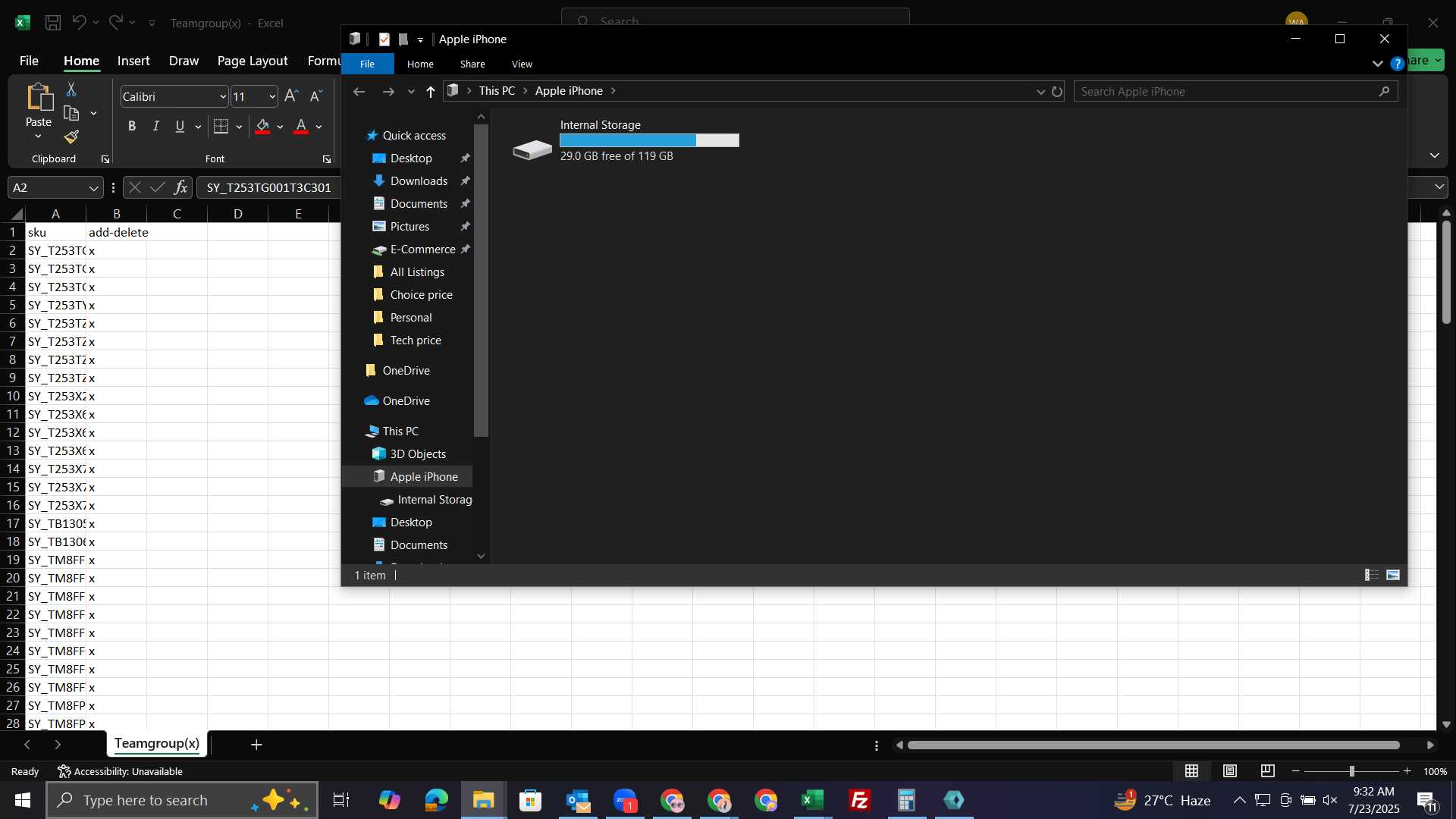
Task: Click the Insert Function fx icon
Action: pyautogui.click(x=180, y=187)
